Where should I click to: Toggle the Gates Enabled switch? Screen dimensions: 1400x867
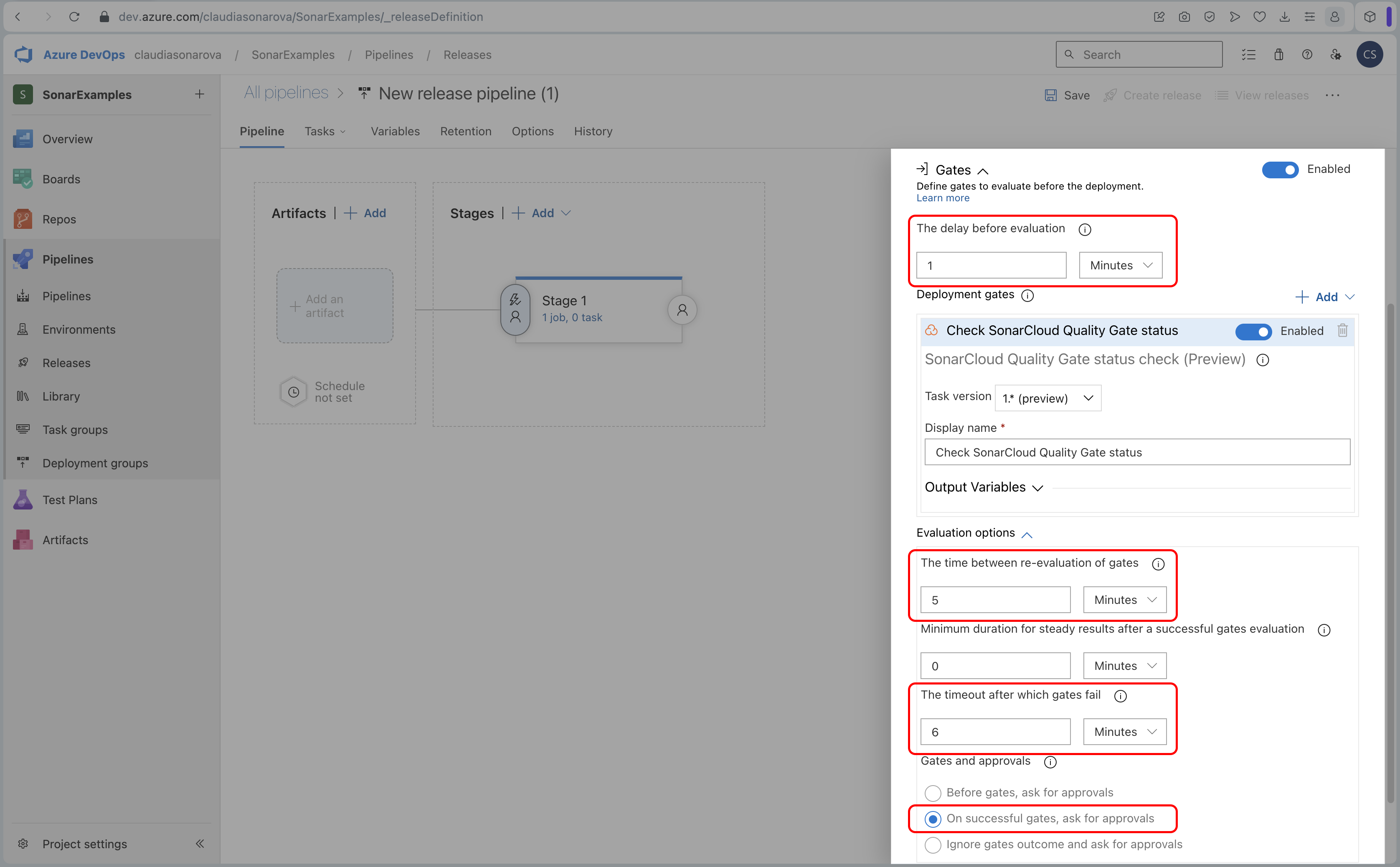pyautogui.click(x=1280, y=170)
